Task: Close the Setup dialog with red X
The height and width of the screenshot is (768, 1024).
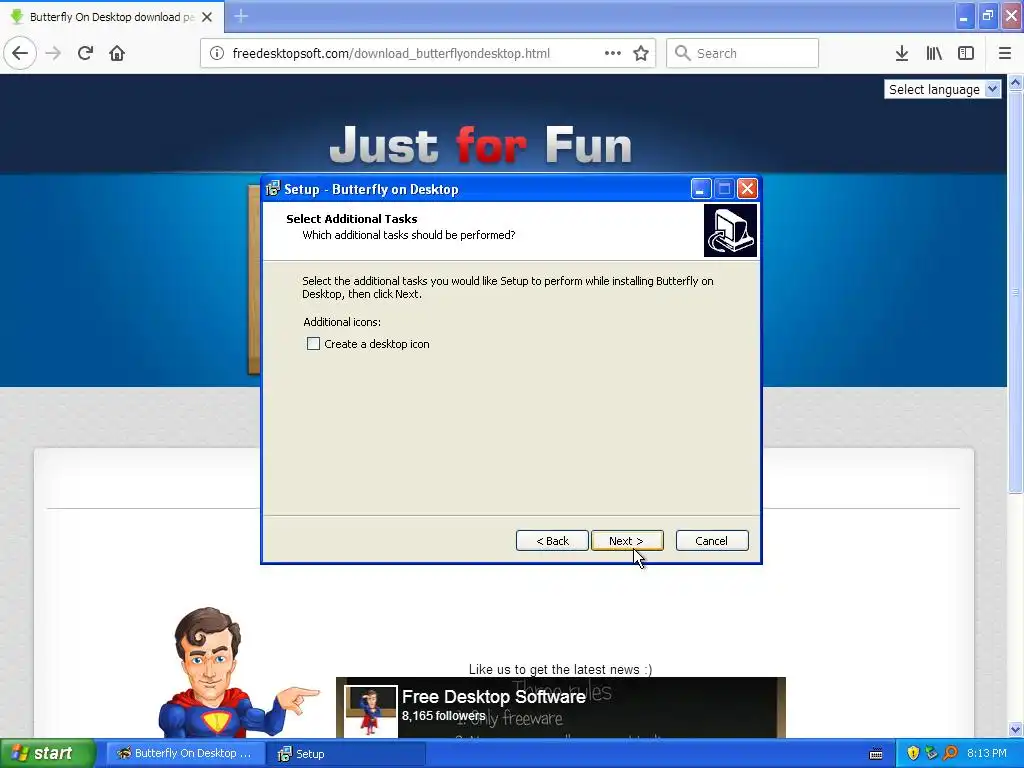Action: tap(747, 189)
